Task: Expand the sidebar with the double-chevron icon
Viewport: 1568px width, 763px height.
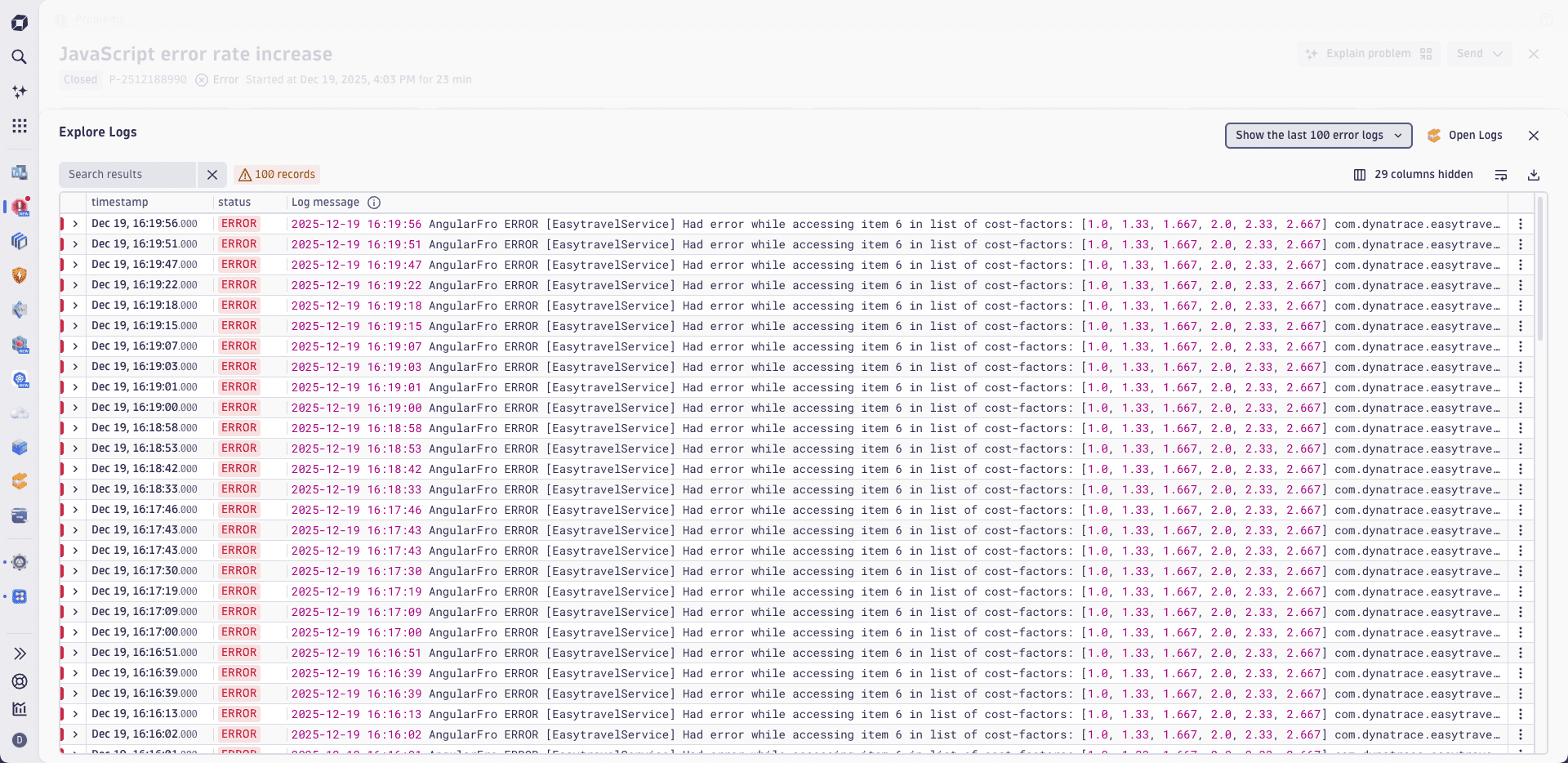Action: click(x=20, y=653)
